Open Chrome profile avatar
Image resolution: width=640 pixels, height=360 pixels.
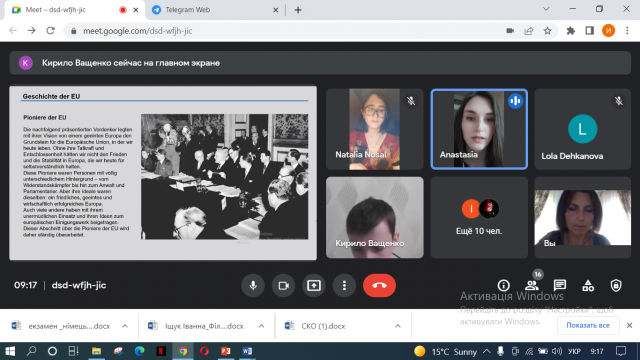pos(608,31)
